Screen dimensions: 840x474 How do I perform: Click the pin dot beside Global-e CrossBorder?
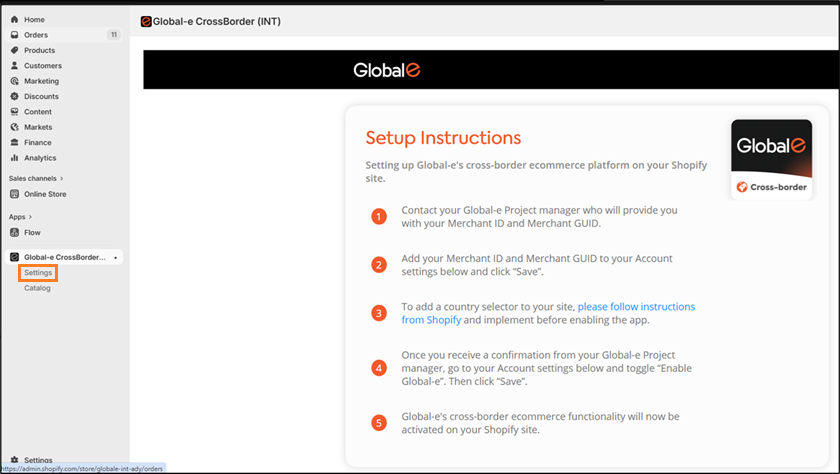point(116,258)
